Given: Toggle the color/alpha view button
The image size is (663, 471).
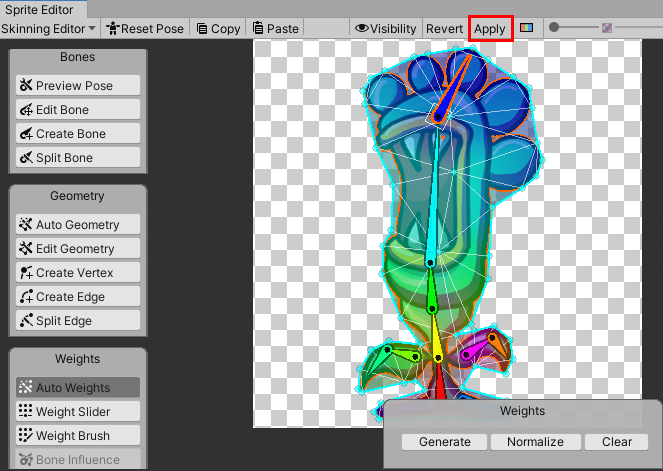Looking at the screenshot, I should [x=526, y=29].
